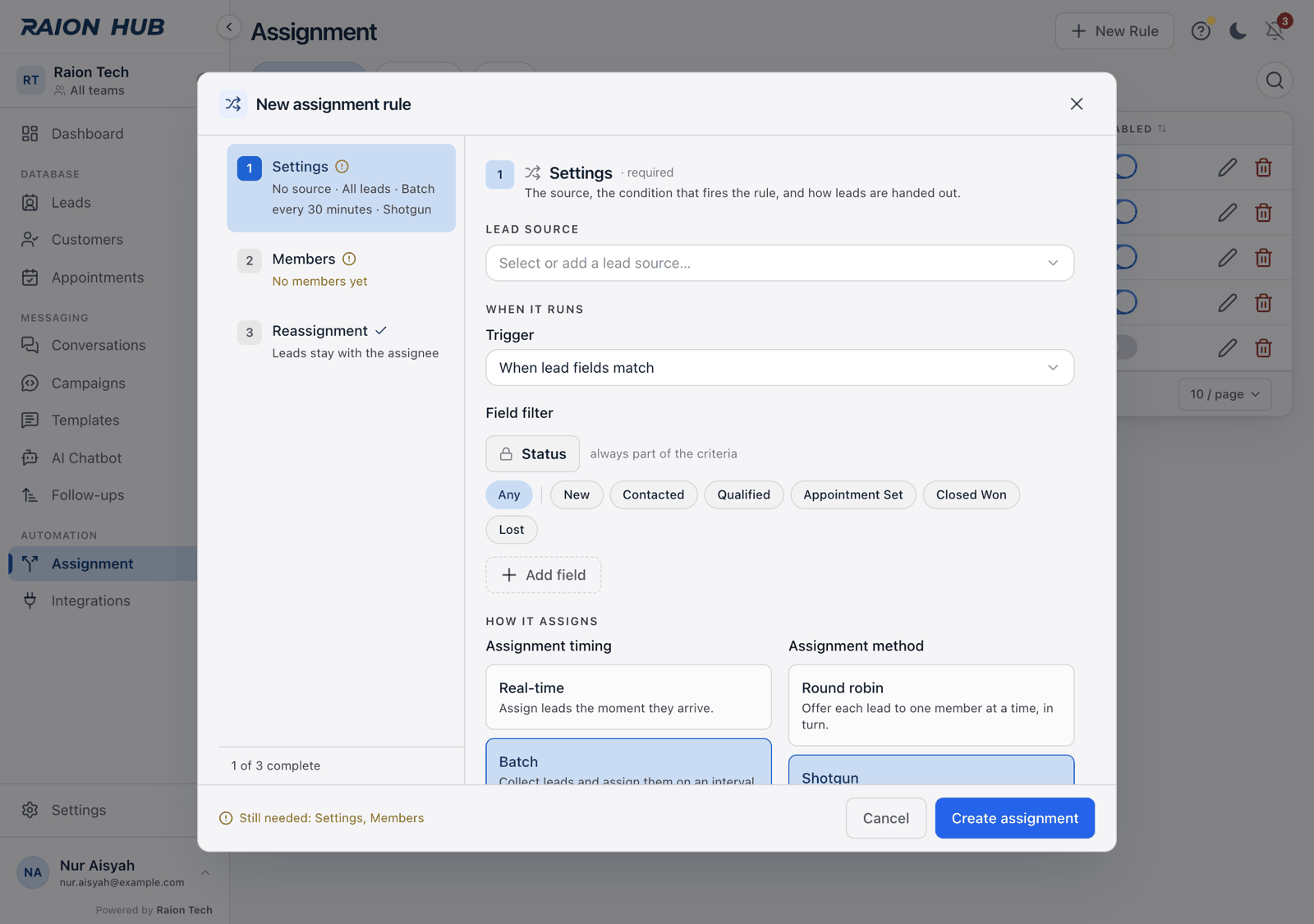Select the Appointment Set status chip

point(853,495)
